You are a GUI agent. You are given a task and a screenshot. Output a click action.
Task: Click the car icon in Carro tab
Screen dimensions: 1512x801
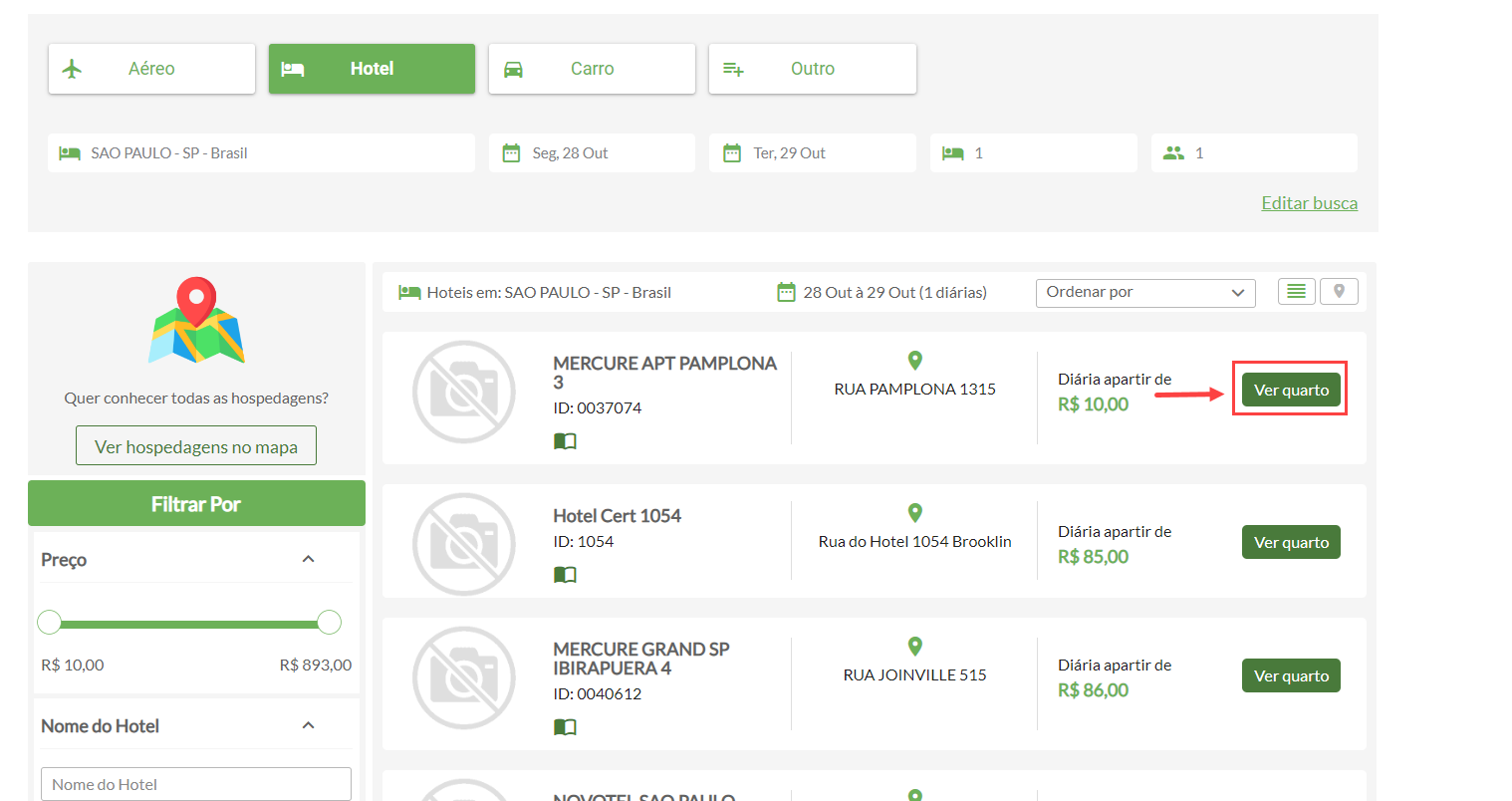(513, 69)
